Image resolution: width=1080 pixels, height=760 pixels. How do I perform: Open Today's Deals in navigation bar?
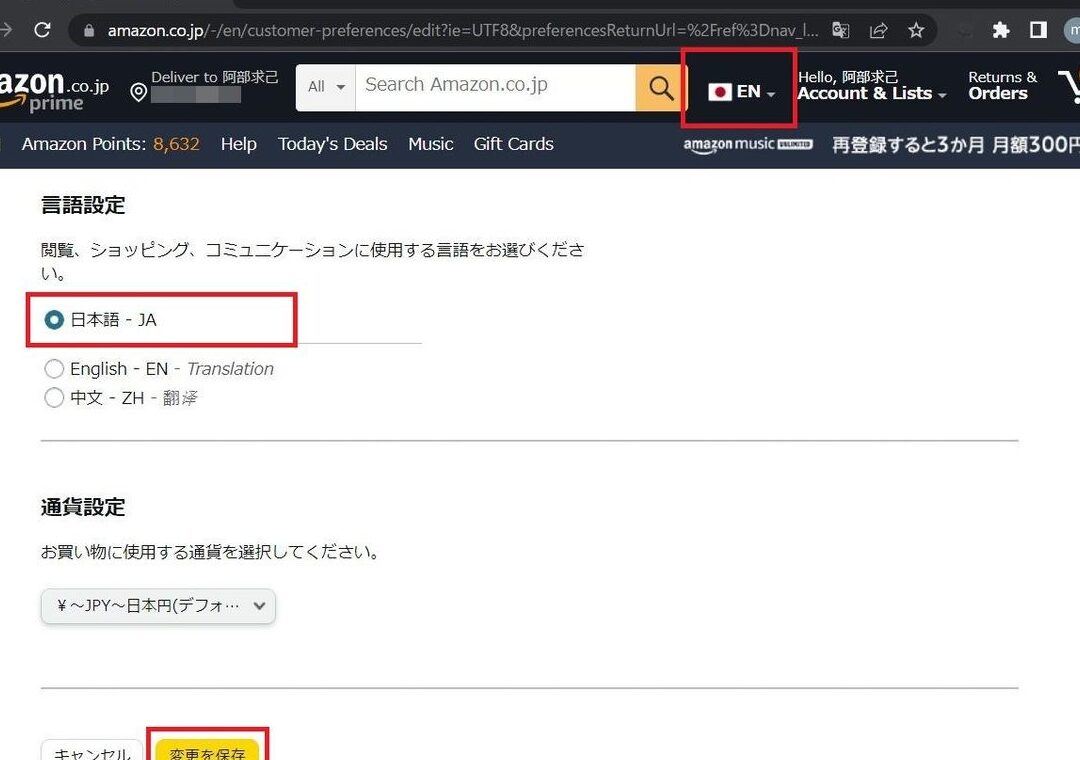pyautogui.click(x=332, y=144)
